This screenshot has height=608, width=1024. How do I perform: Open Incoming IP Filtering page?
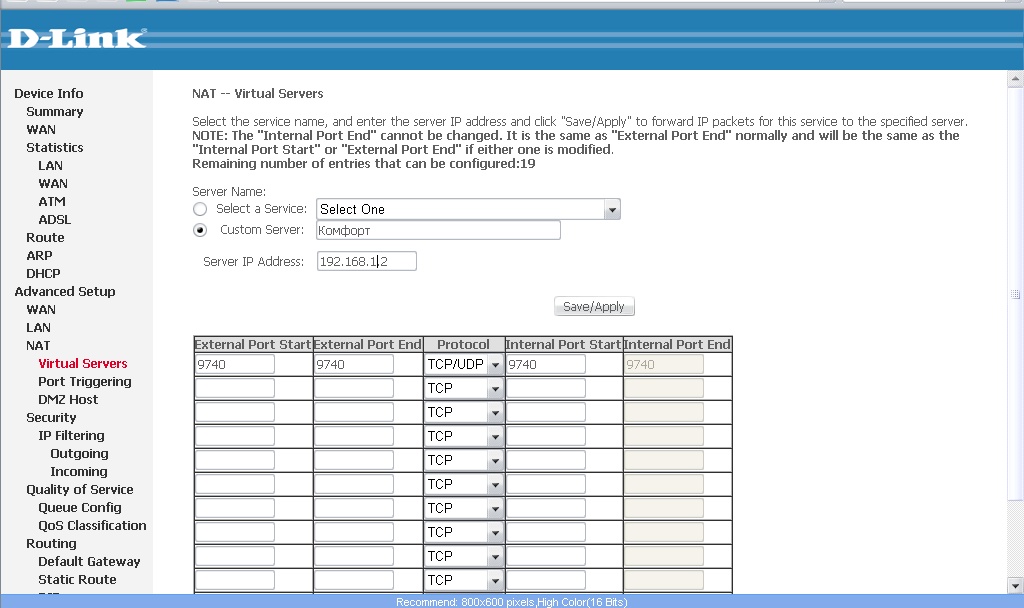tap(78, 472)
